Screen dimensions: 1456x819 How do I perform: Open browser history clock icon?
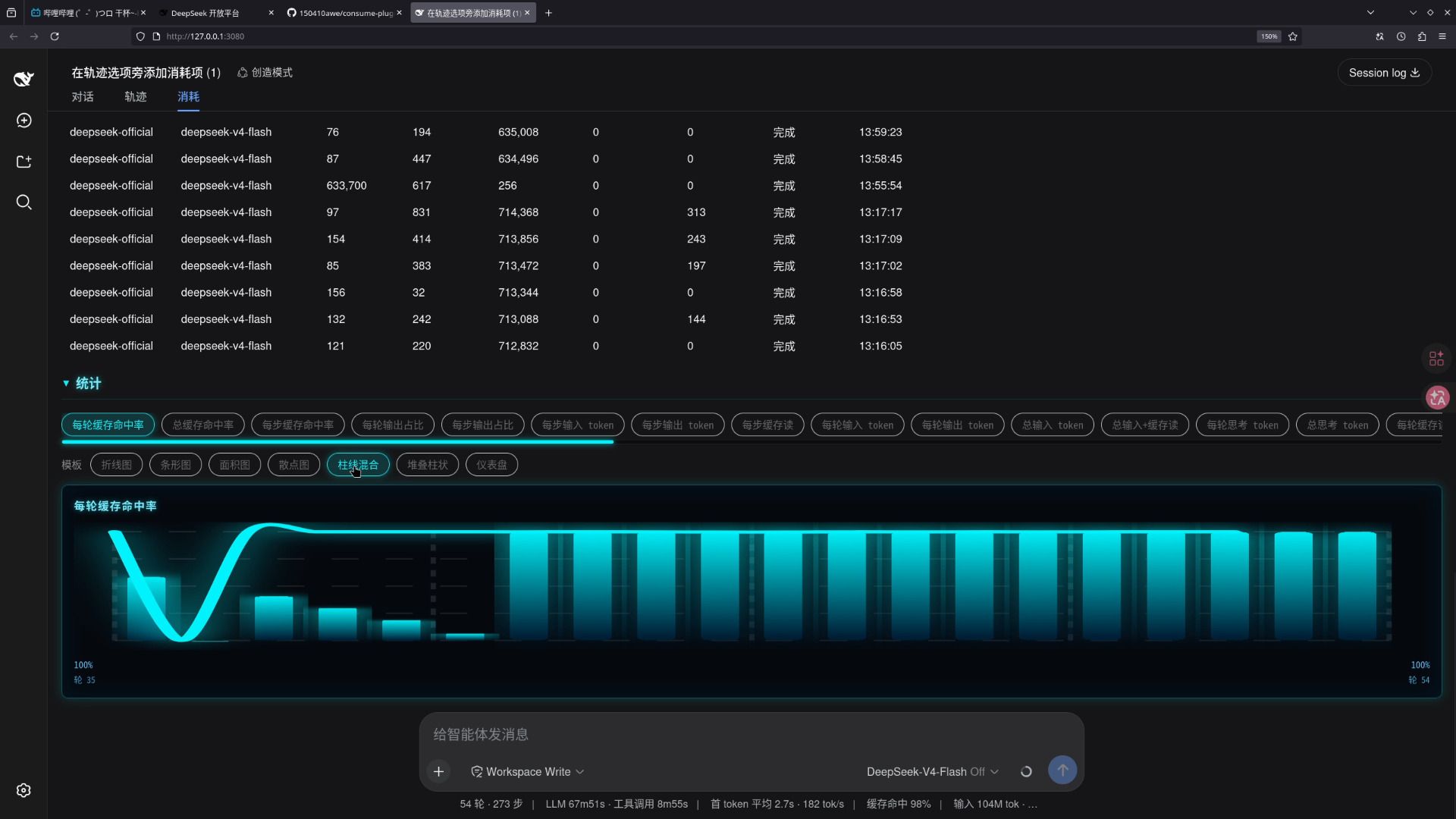(x=1401, y=36)
